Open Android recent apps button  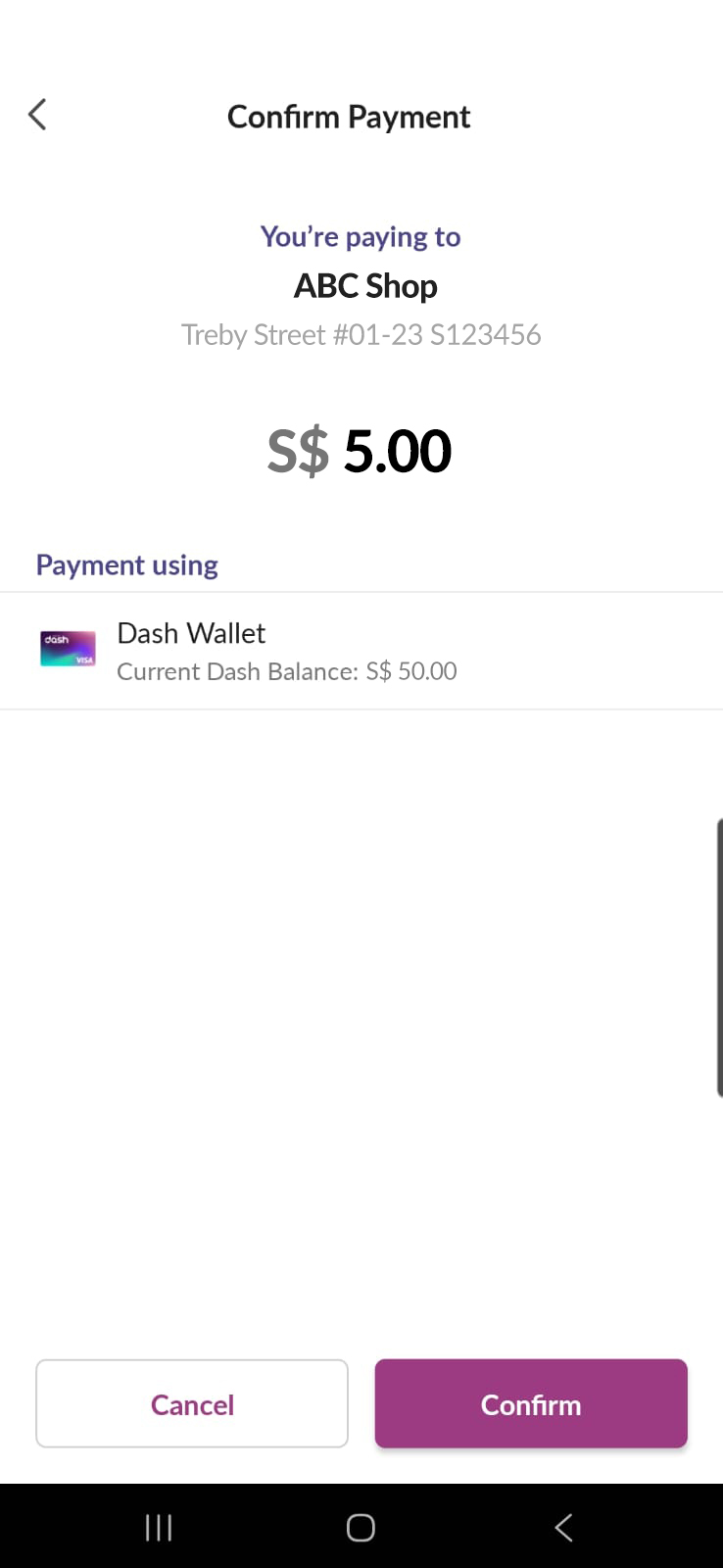tap(159, 1527)
